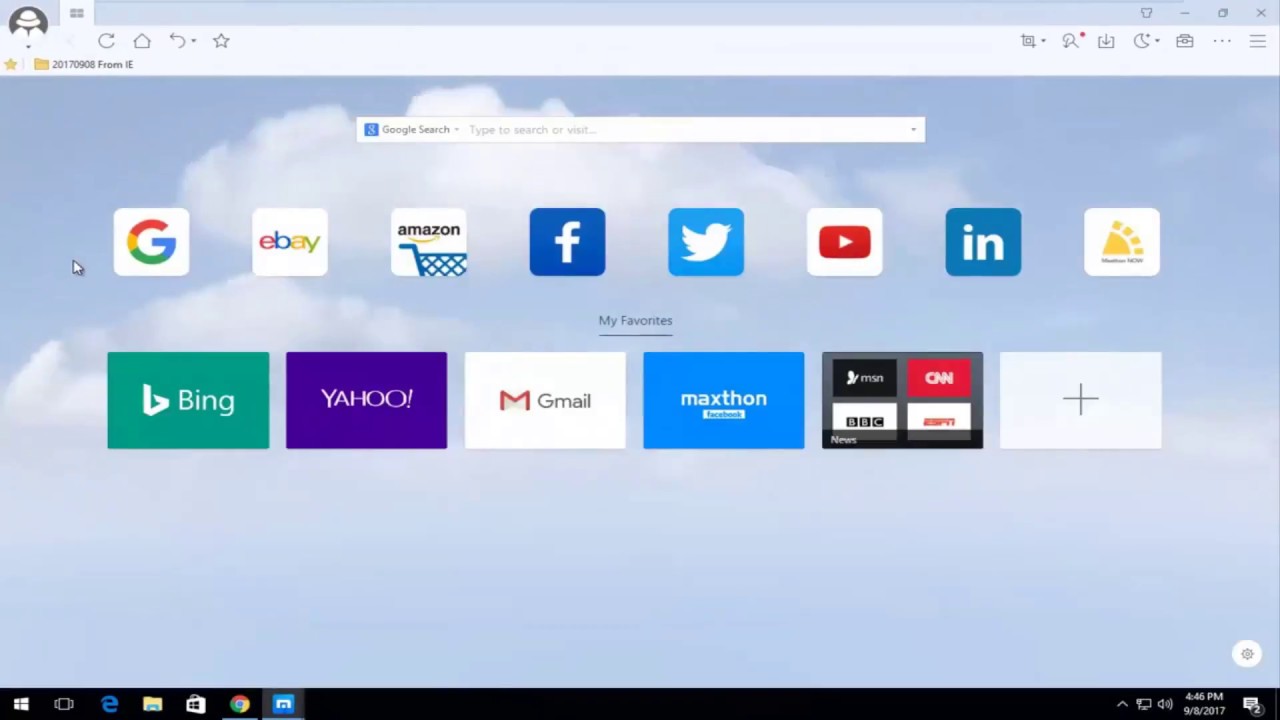Click the Quick Access grid tab
Screen dimensions: 1280x720
77,13
